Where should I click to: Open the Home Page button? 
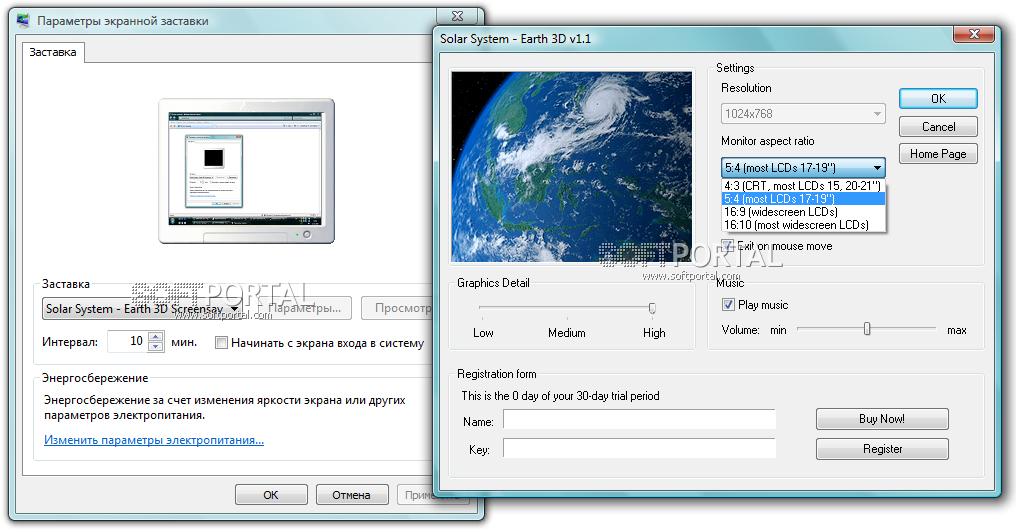click(x=938, y=154)
